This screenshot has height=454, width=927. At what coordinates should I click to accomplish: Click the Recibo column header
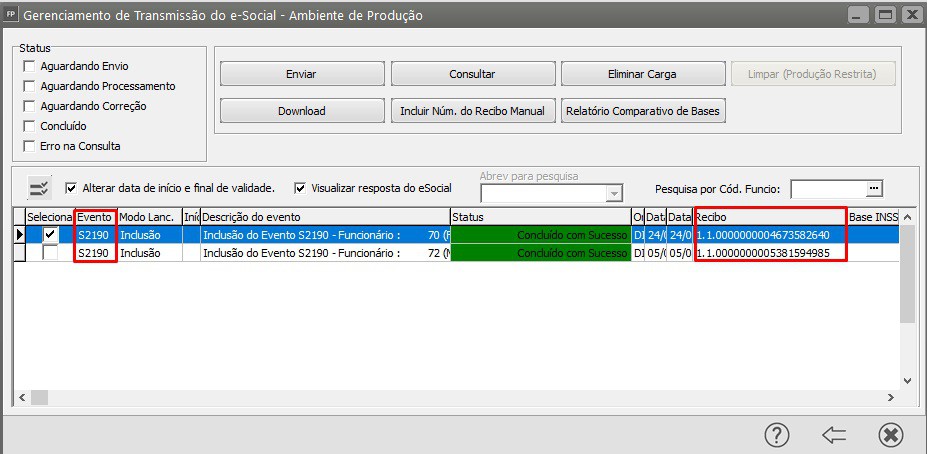(770, 217)
